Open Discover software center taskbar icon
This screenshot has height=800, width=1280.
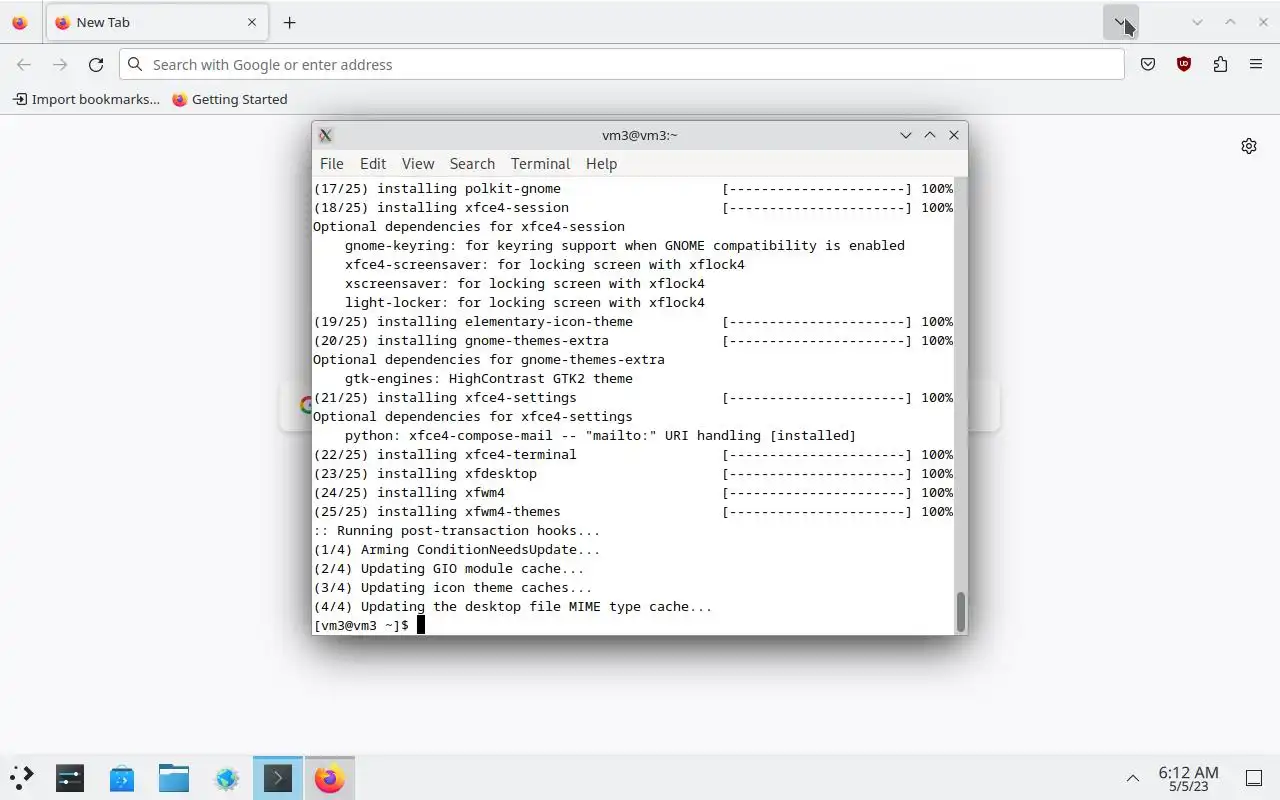[x=122, y=778]
